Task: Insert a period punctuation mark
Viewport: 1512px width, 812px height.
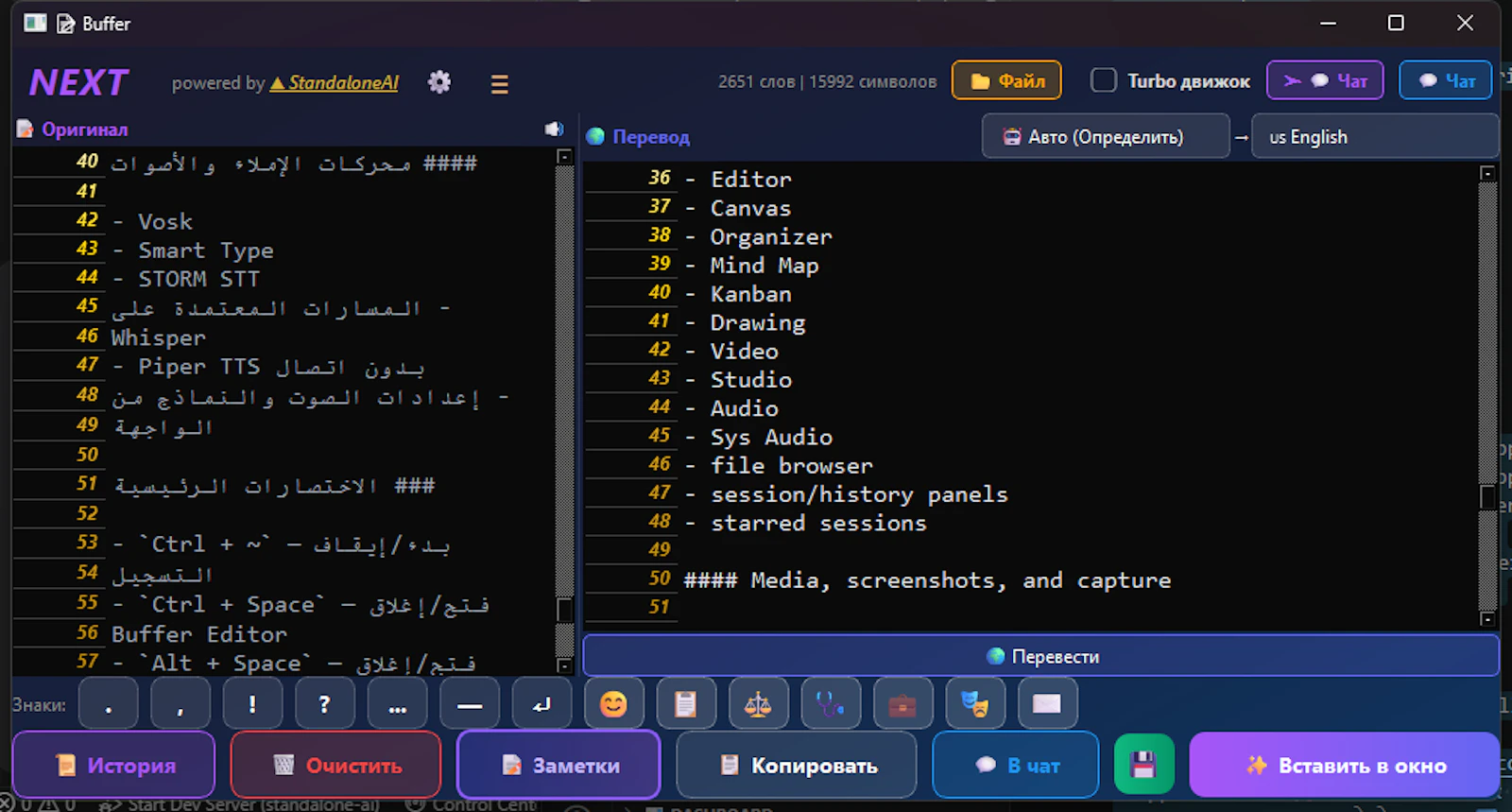Action: (x=109, y=704)
